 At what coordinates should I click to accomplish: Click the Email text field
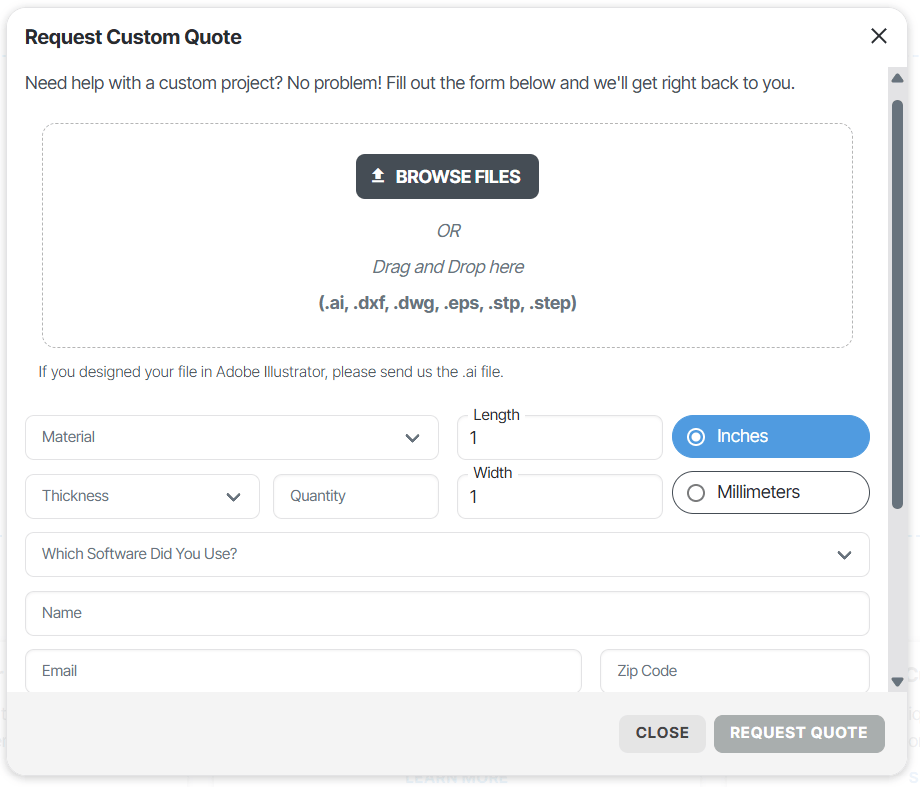coord(303,671)
